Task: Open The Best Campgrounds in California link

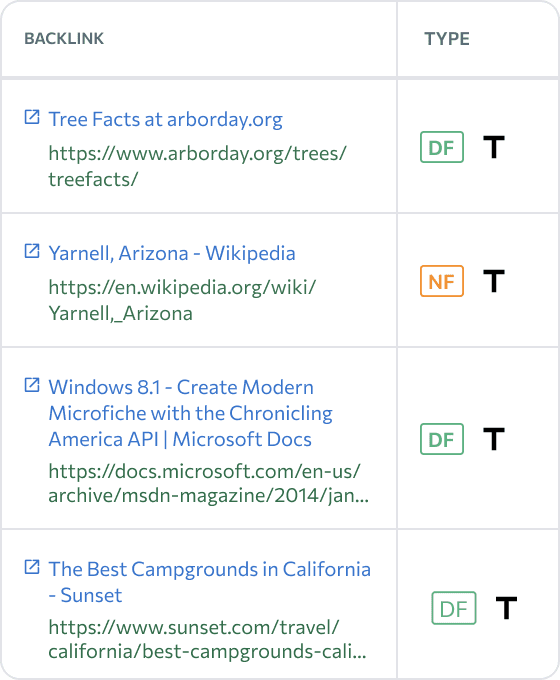Action: [x=210, y=582]
